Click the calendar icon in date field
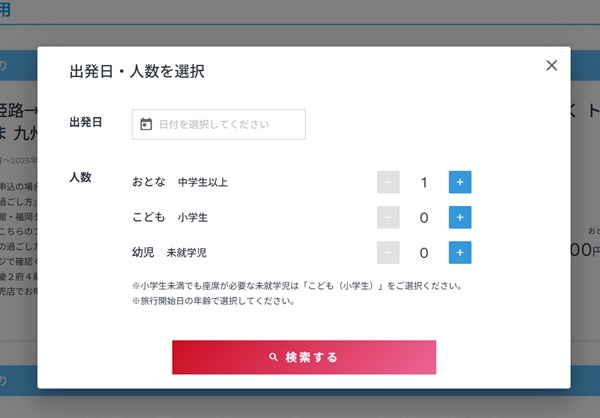The width and height of the screenshot is (600, 418). [x=146, y=124]
